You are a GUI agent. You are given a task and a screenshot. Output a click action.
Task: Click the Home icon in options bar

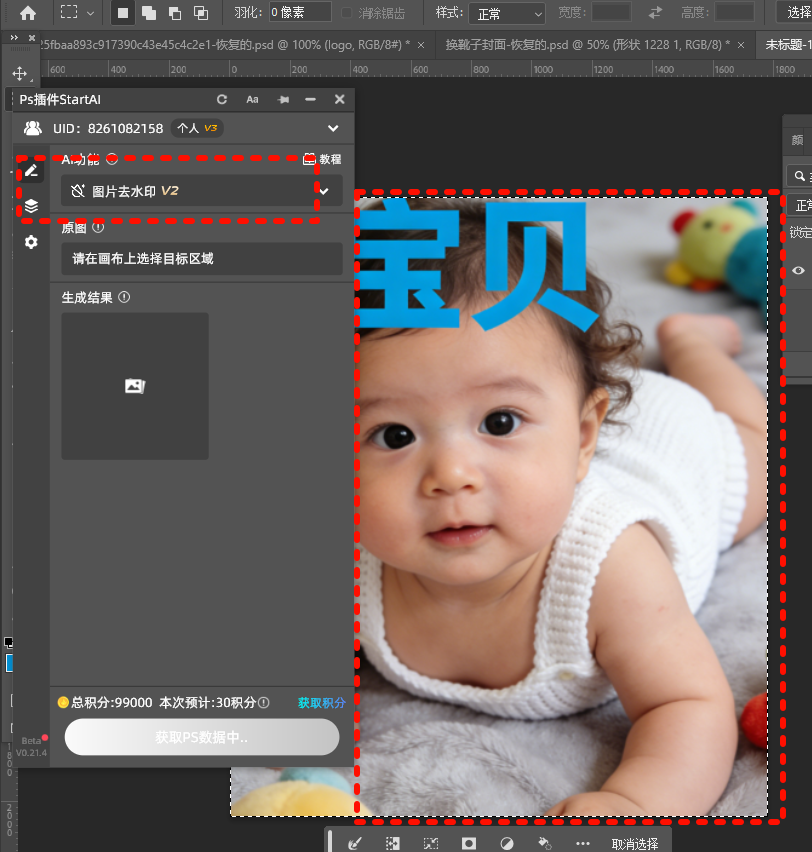click(x=28, y=13)
